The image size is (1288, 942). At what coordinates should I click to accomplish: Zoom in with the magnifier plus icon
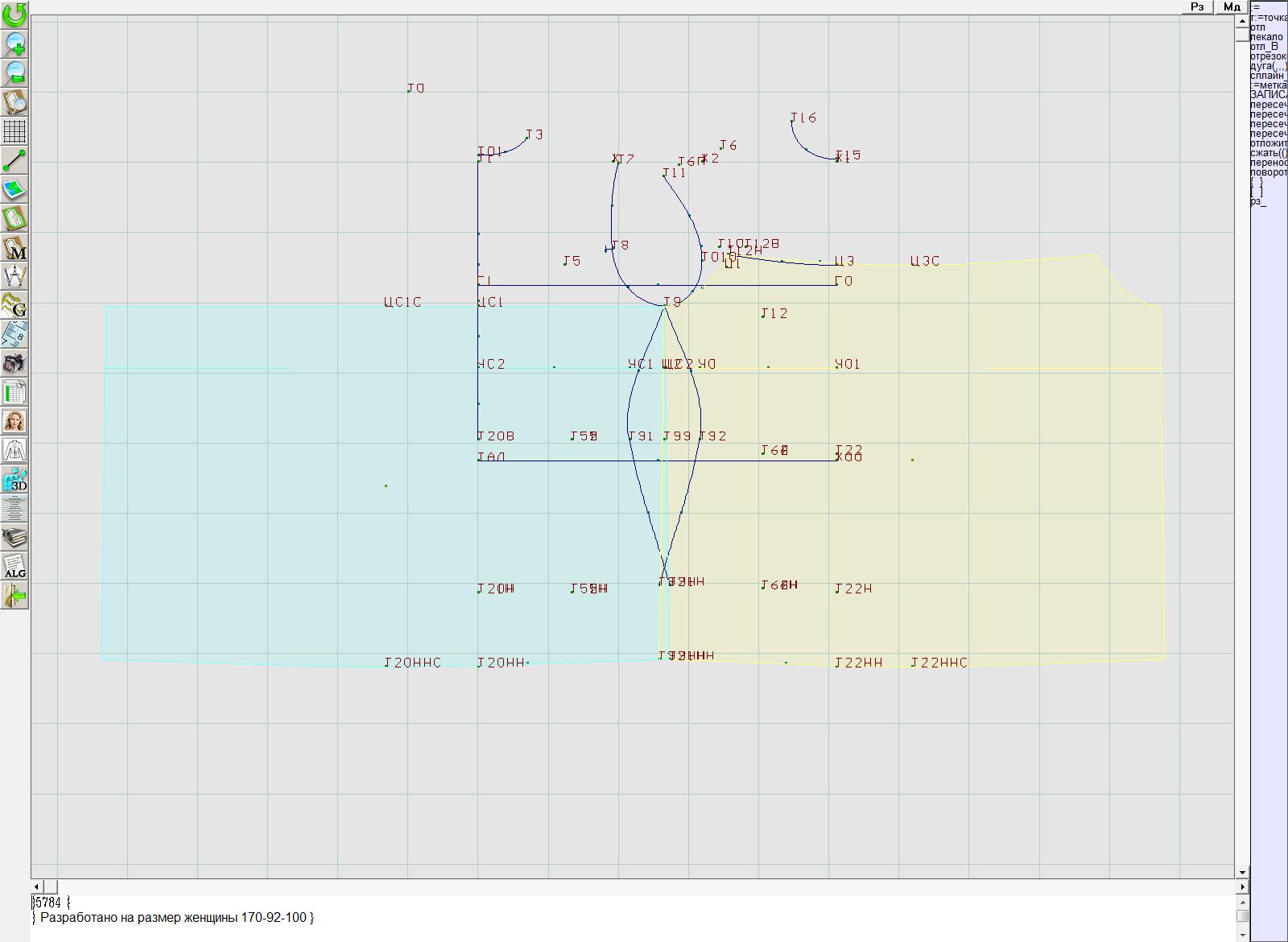pyautogui.click(x=14, y=43)
